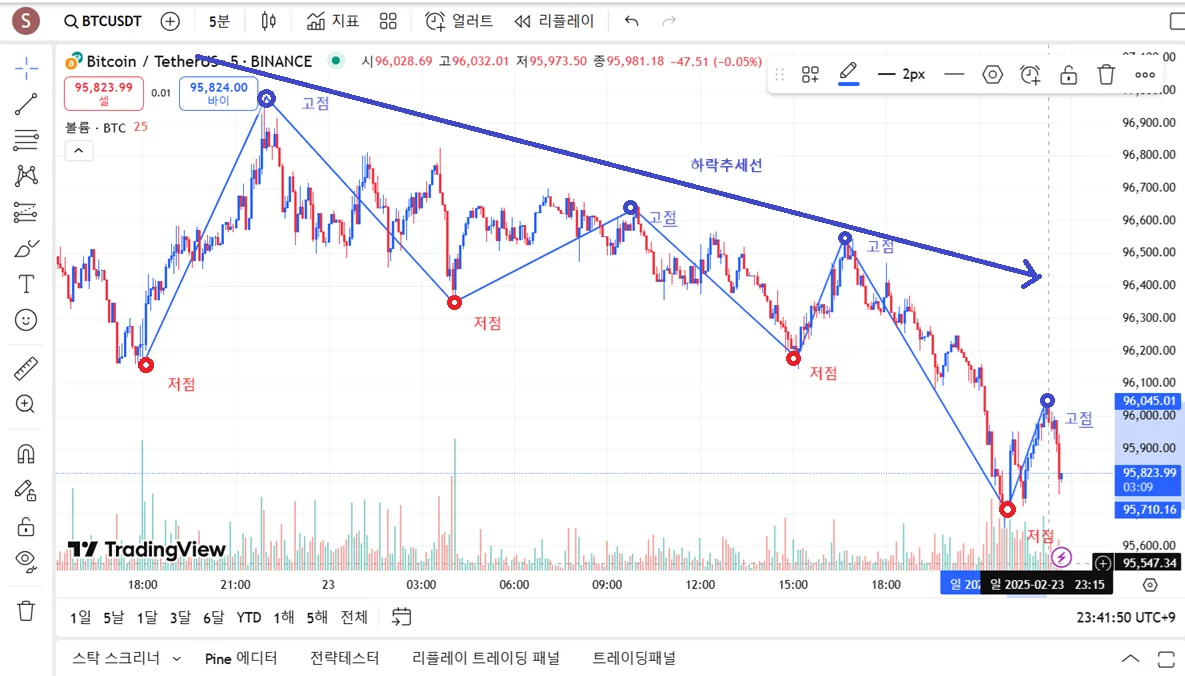The width and height of the screenshot is (1185, 676).
Task: Open the emoji icons tool
Action: 26,321
